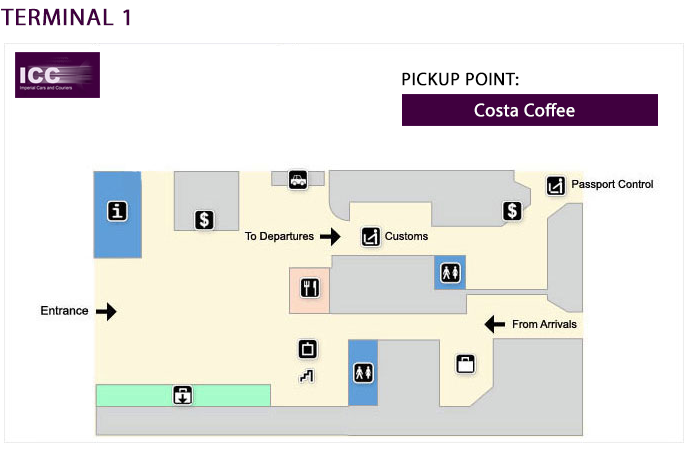Click the lower restroom icon by stairs
The width and height of the screenshot is (694, 452).
point(363,373)
